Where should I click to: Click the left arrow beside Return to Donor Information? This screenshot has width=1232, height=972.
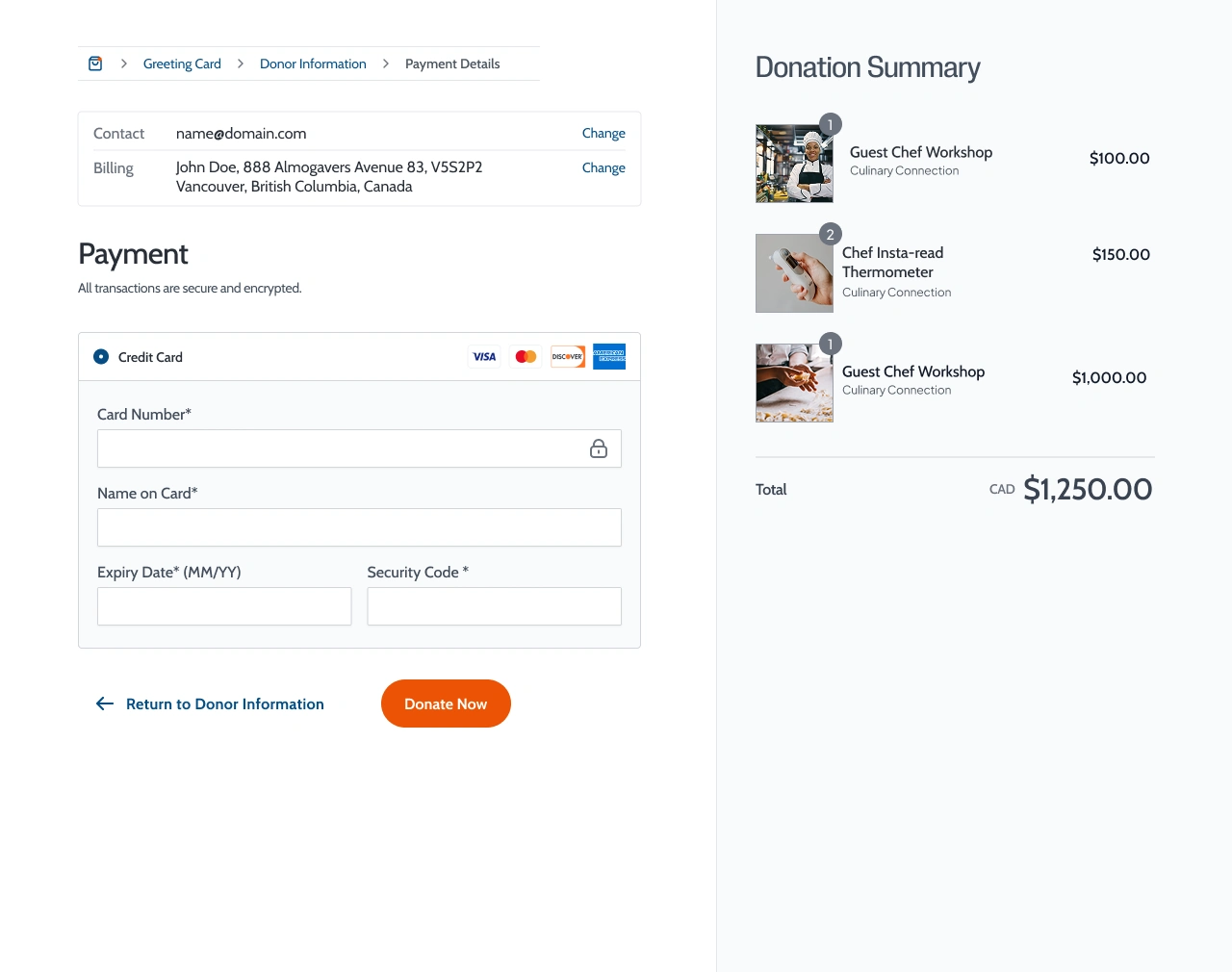tap(105, 703)
